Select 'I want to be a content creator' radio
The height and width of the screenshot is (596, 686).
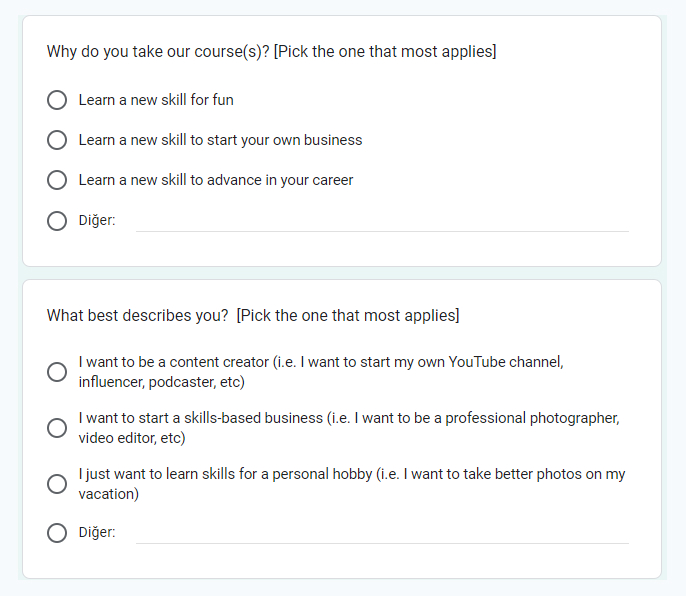click(x=57, y=372)
